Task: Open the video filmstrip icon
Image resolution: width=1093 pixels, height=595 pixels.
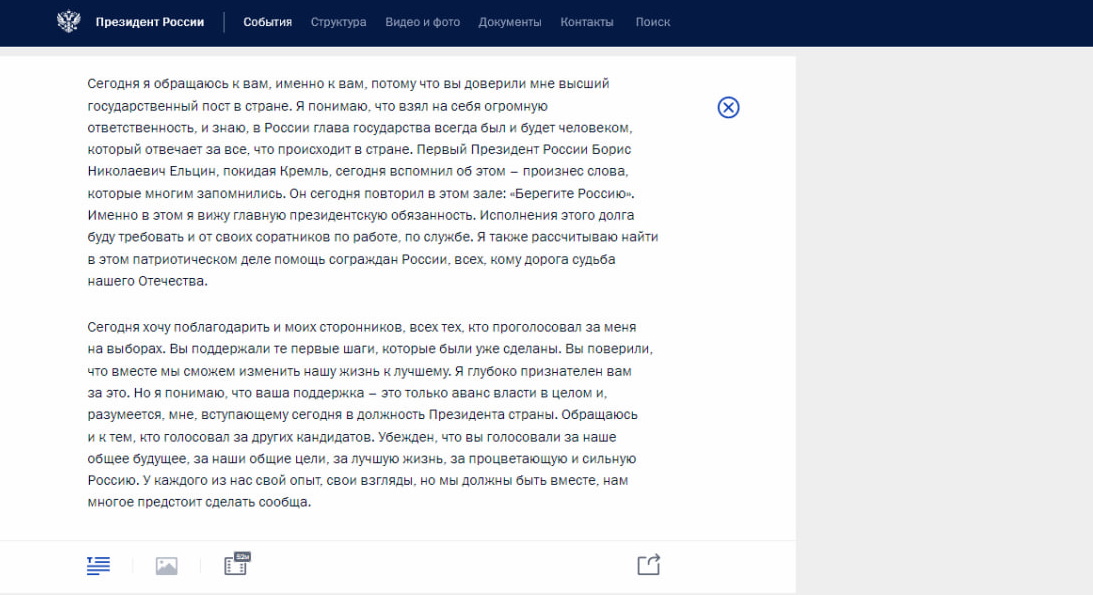Action: [x=236, y=565]
